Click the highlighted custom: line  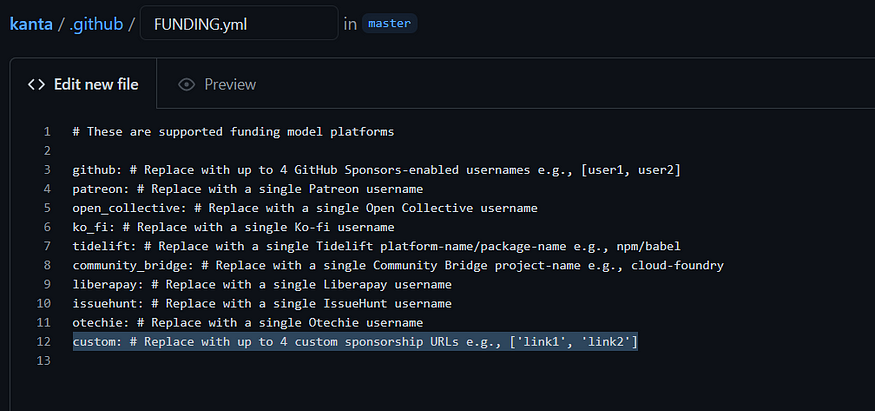(355, 341)
